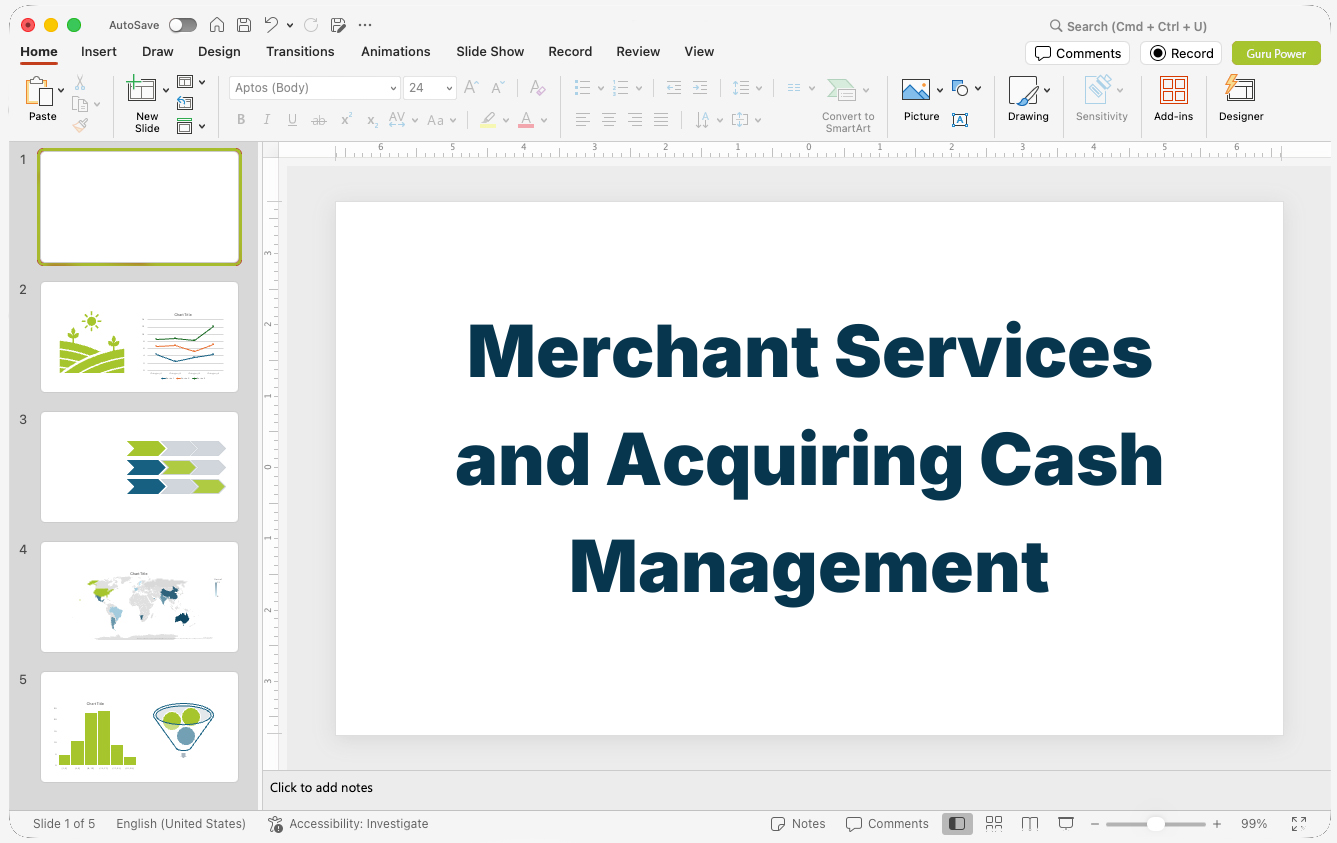Open the Section dropdown
Viewport: 1337px width, 843px height.
191,126
